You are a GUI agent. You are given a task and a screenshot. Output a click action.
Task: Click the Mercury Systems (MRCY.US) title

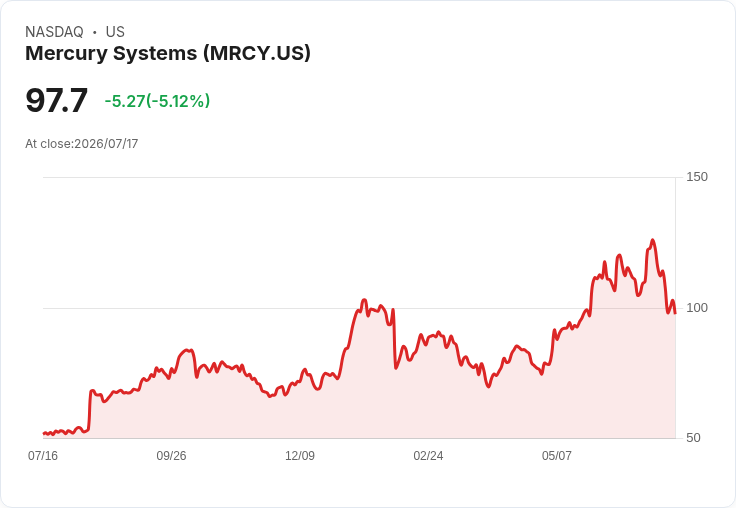(x=168, y=54)
